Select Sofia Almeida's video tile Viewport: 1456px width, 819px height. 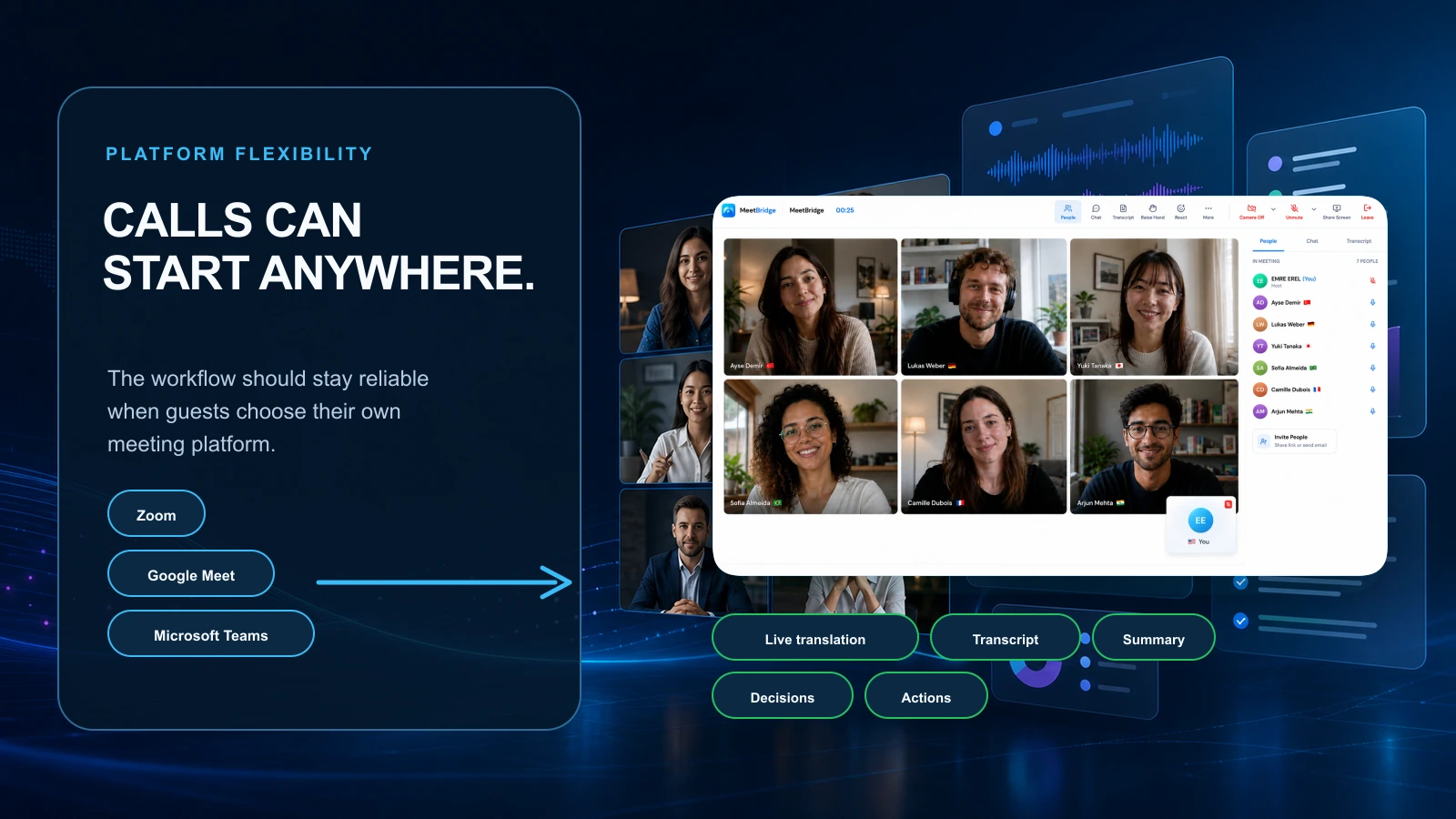(810, 447)
